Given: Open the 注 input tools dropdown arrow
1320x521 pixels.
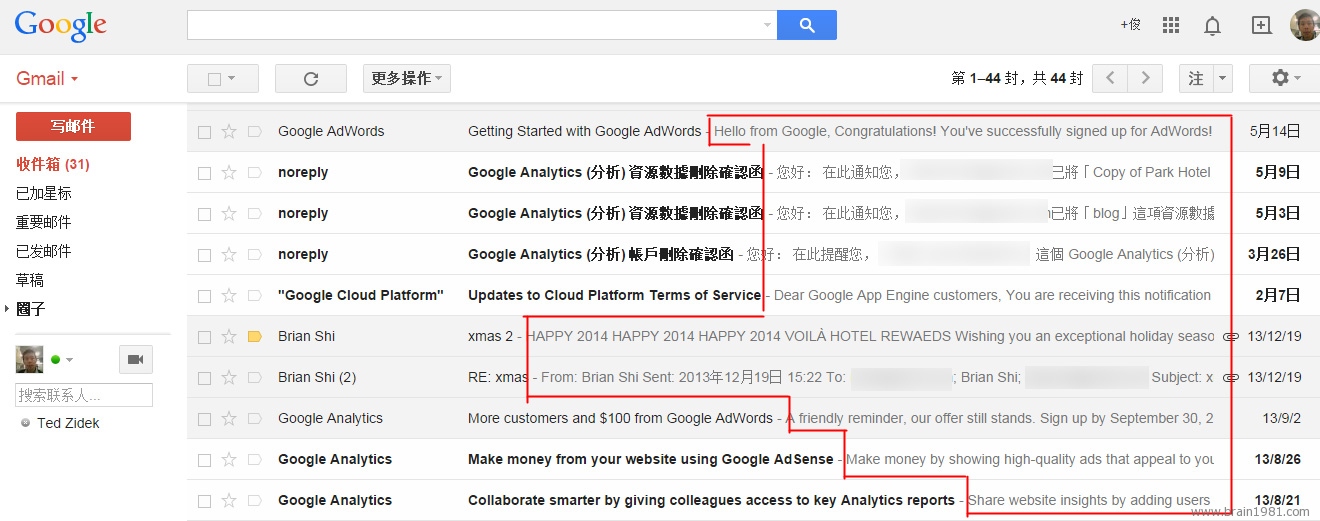Looking at the screenshot, I should click(x=1222, y=78).
